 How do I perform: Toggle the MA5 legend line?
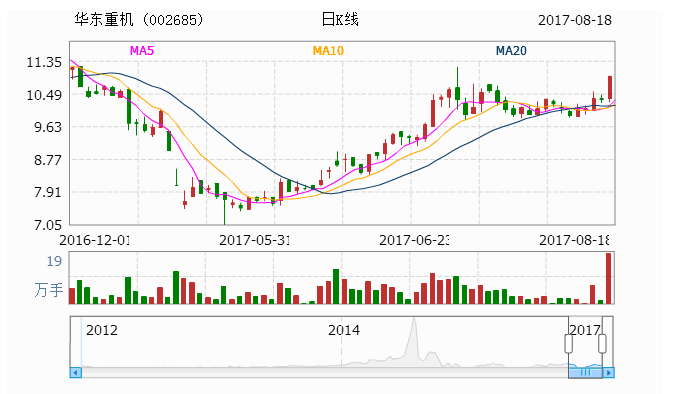[142, 51]
